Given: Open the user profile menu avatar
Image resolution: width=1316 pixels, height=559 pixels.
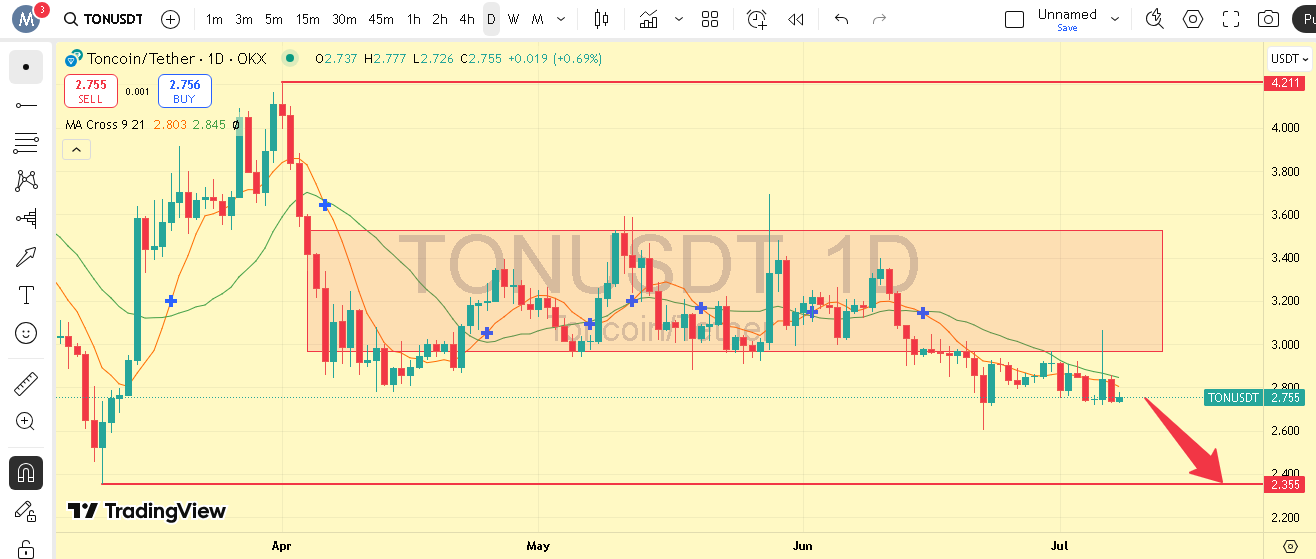Looking at the screenshot, I should 28,19.
